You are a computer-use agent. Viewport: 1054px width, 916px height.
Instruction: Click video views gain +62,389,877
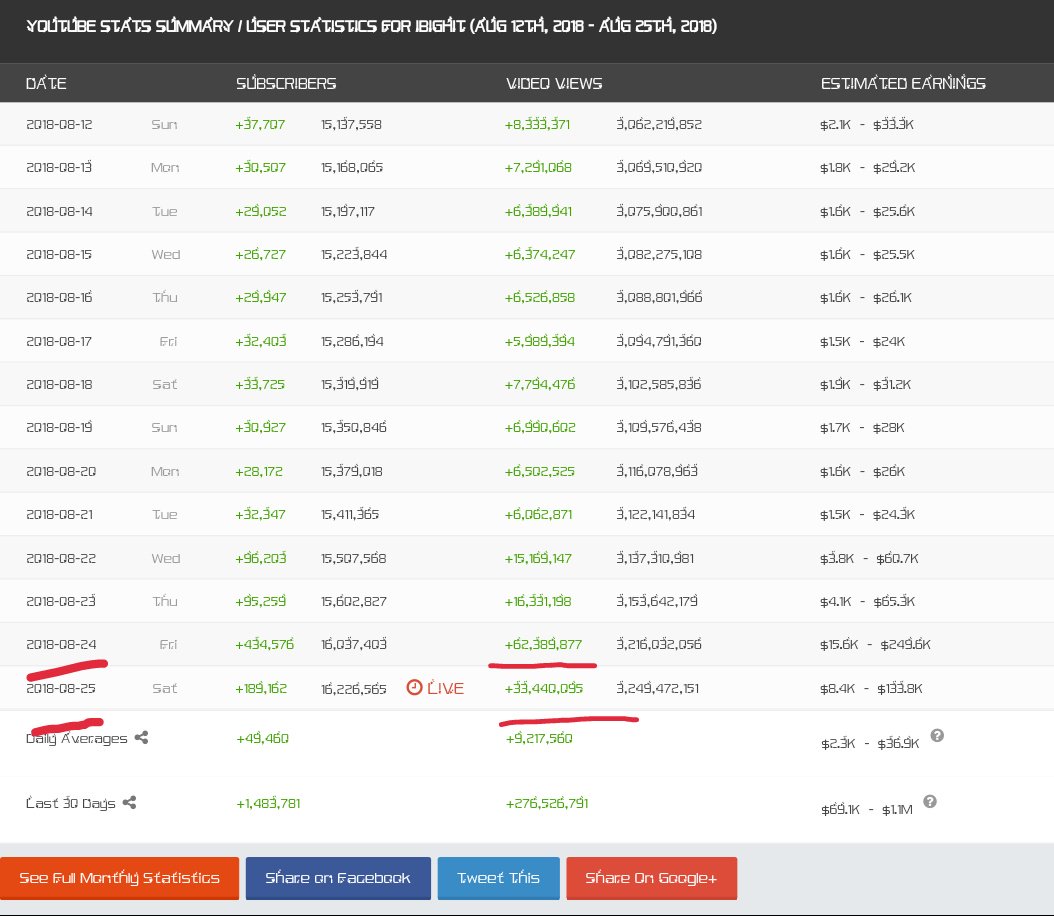[543, 644]
